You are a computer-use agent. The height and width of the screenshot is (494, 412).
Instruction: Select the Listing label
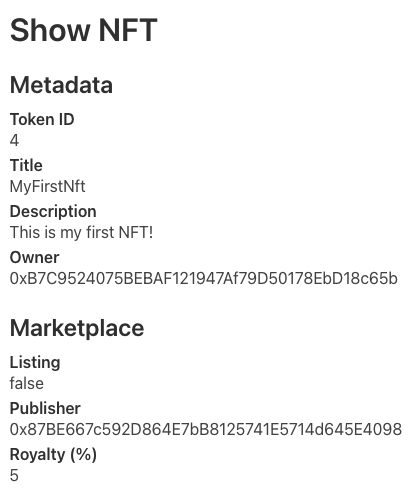pos(35,362)
